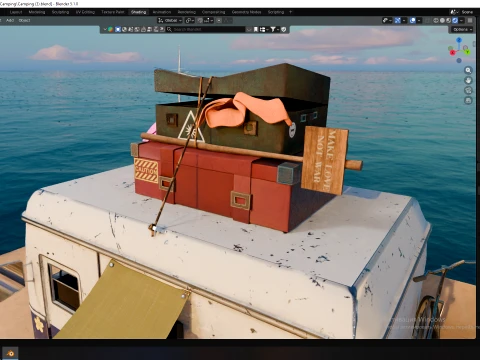
Task: Open the gizmo options dropdown arrow
Action: (x=404, y=20)
